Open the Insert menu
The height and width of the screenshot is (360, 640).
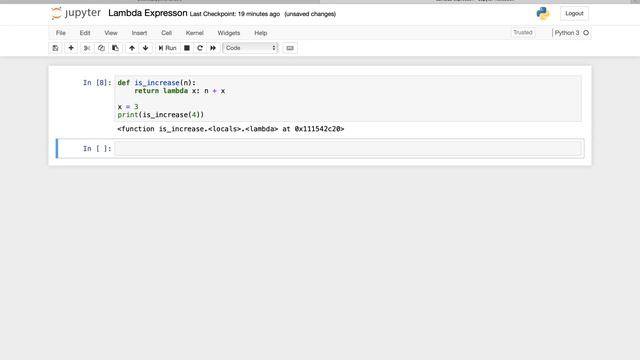tap(139, 33)
